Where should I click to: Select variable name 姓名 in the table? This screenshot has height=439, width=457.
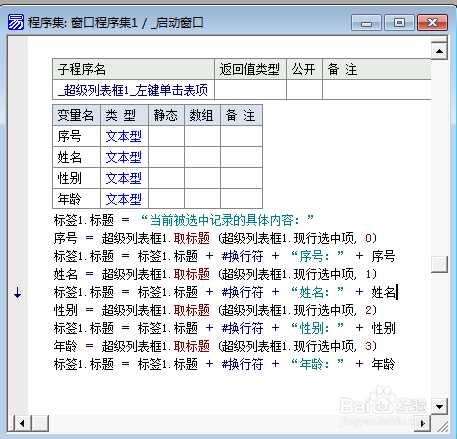[69, 157]
